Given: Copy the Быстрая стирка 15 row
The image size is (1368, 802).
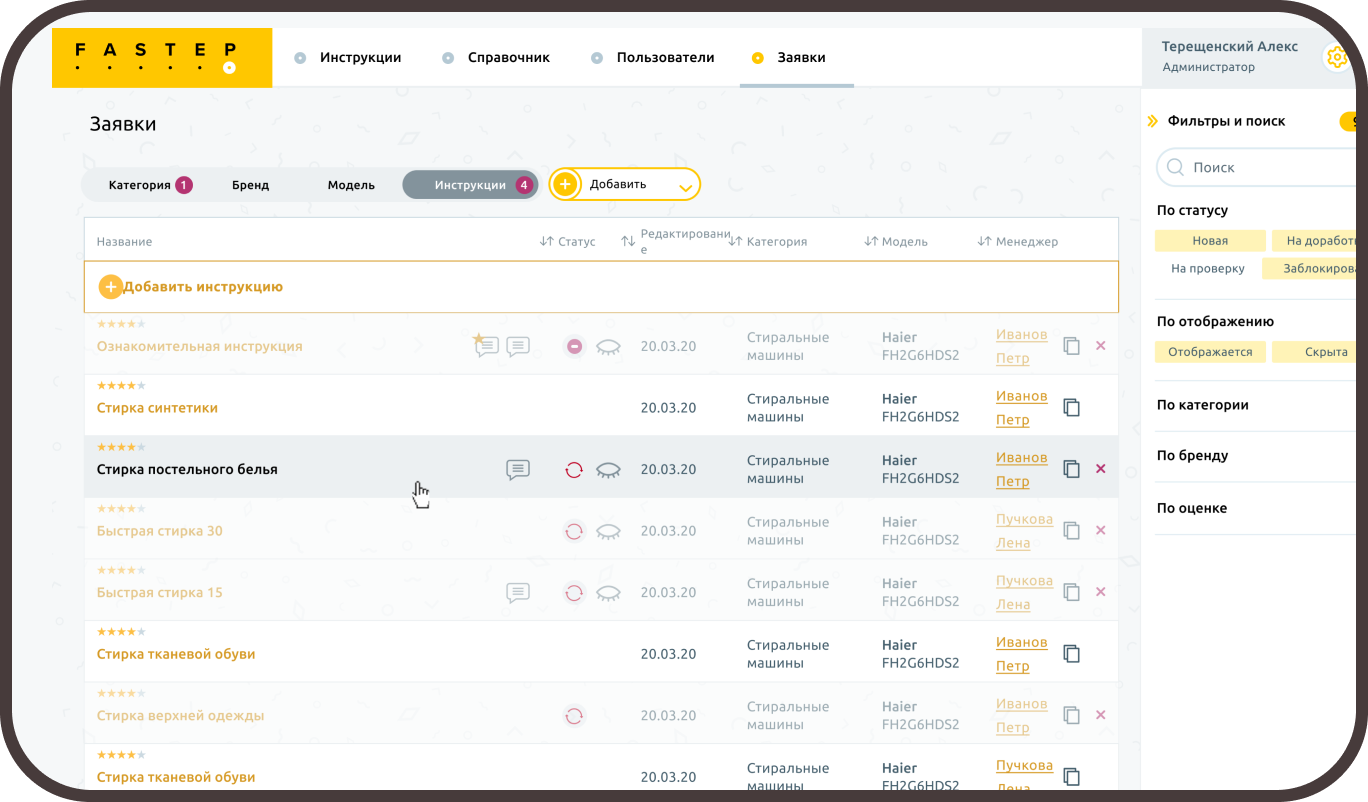Looking at the screenshot, I should click(1071, 592).
